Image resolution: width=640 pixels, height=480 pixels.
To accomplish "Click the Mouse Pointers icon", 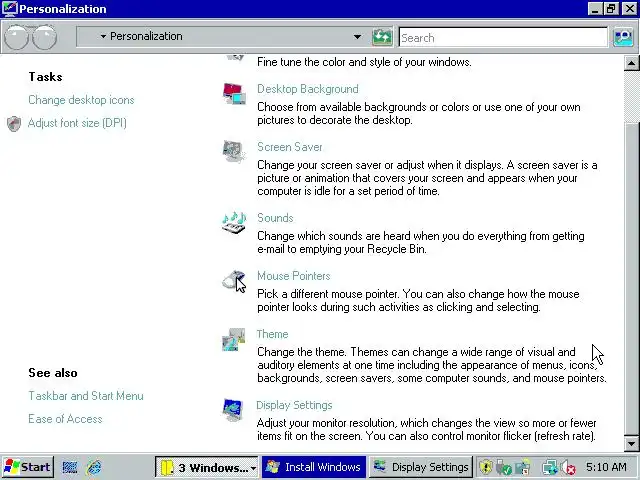I will [234, 281].
